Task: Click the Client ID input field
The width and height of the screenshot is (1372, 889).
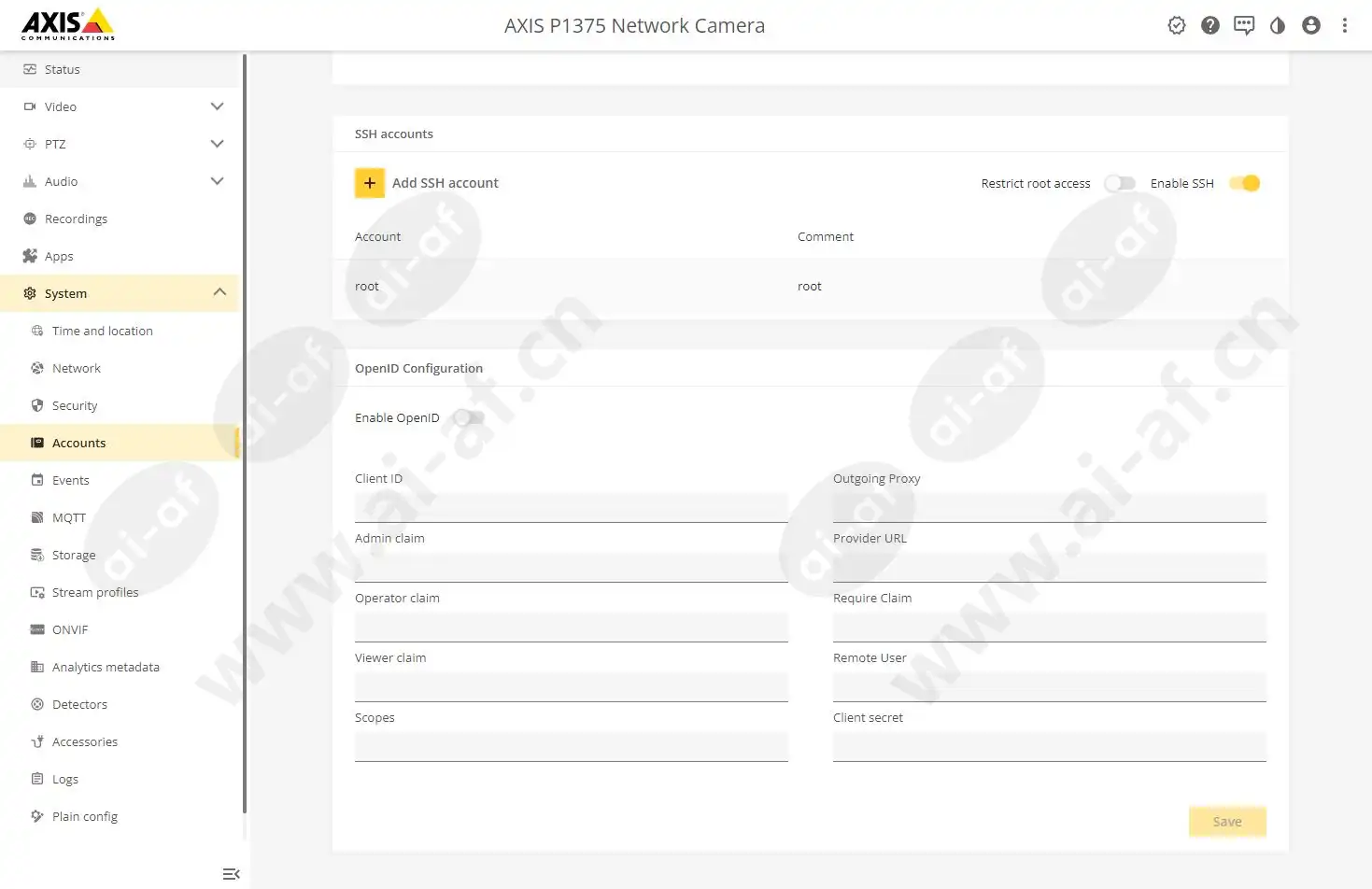Action: pyautogui.click(x=572, y=507)
